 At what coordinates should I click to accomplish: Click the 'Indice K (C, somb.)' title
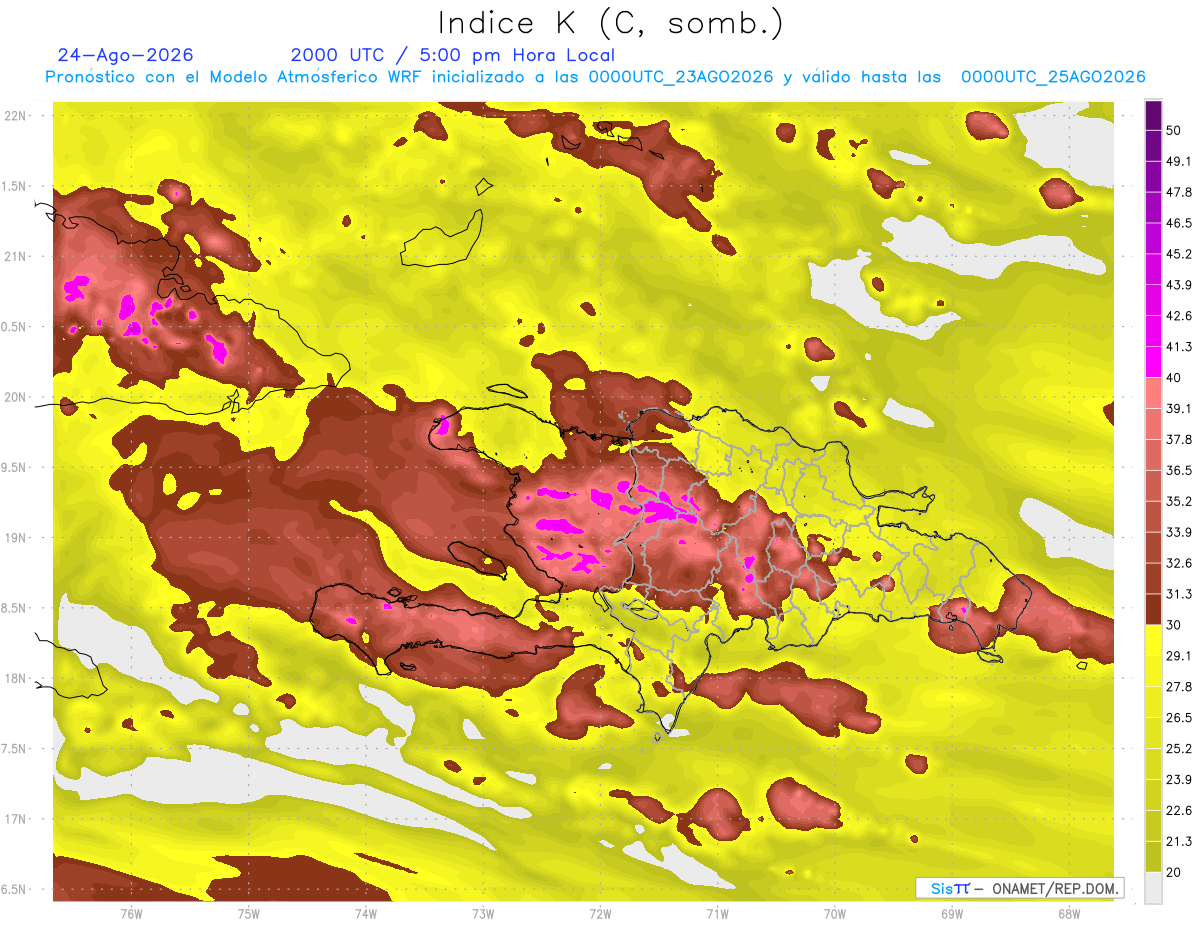coord(610,24)
